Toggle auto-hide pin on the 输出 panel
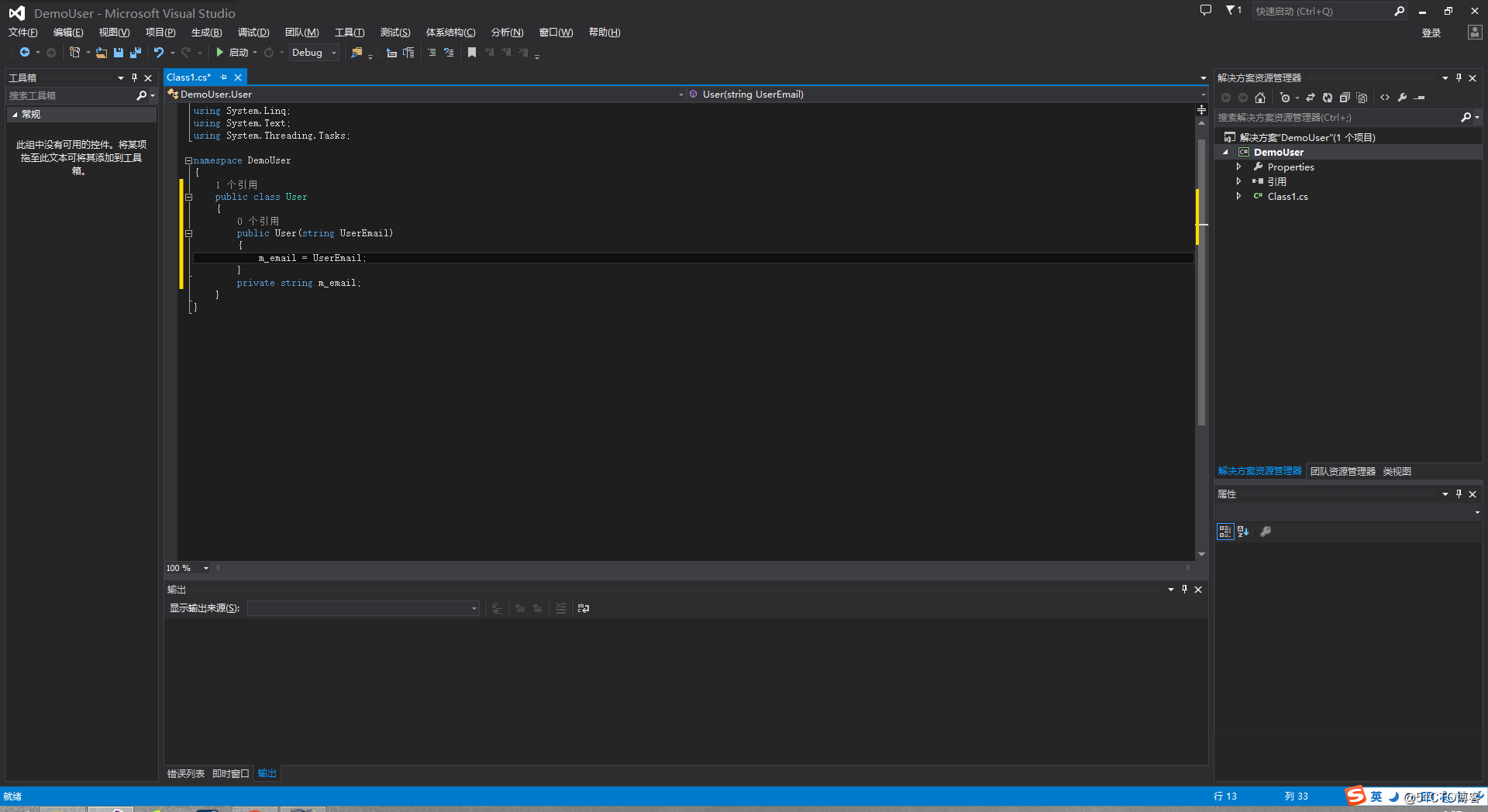The height and width of the screenshot is (812, 1488). [1184, 590]
